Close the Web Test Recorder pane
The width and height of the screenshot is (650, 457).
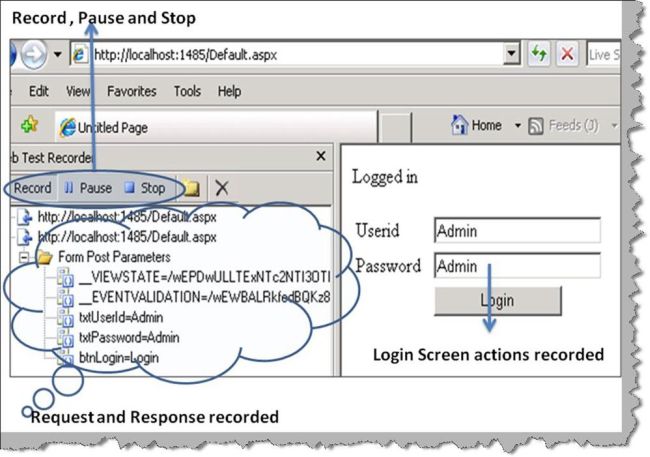(x=320, y=156)
